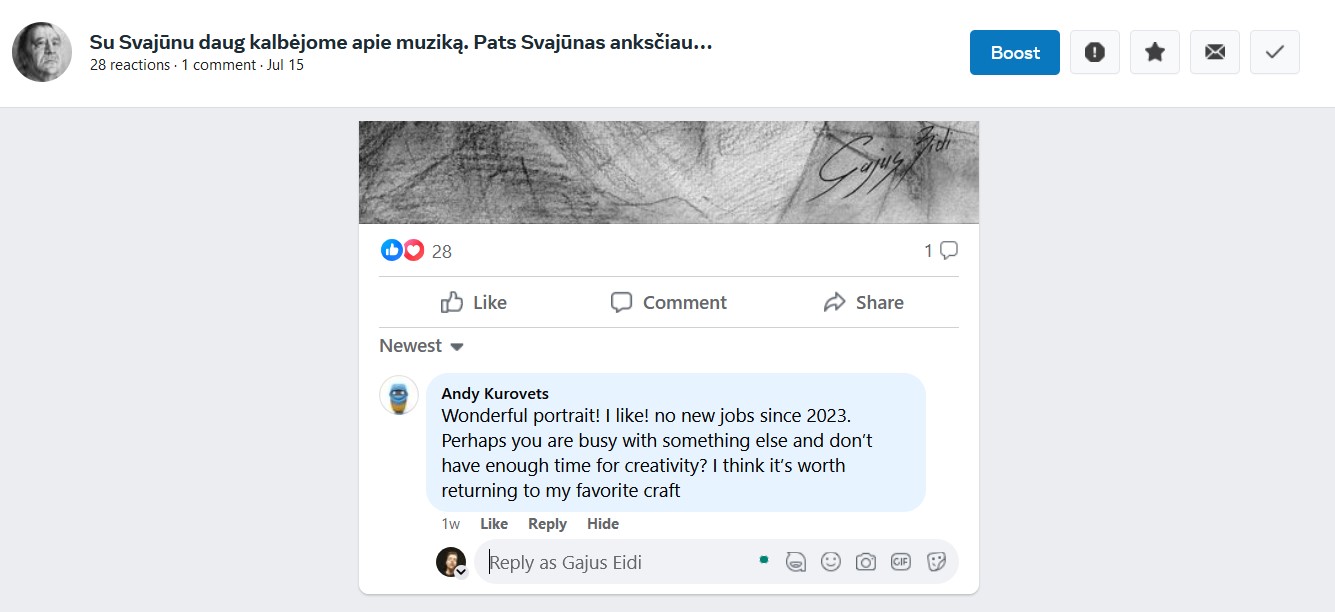Click the envelope mail icon

[1215, 53]
